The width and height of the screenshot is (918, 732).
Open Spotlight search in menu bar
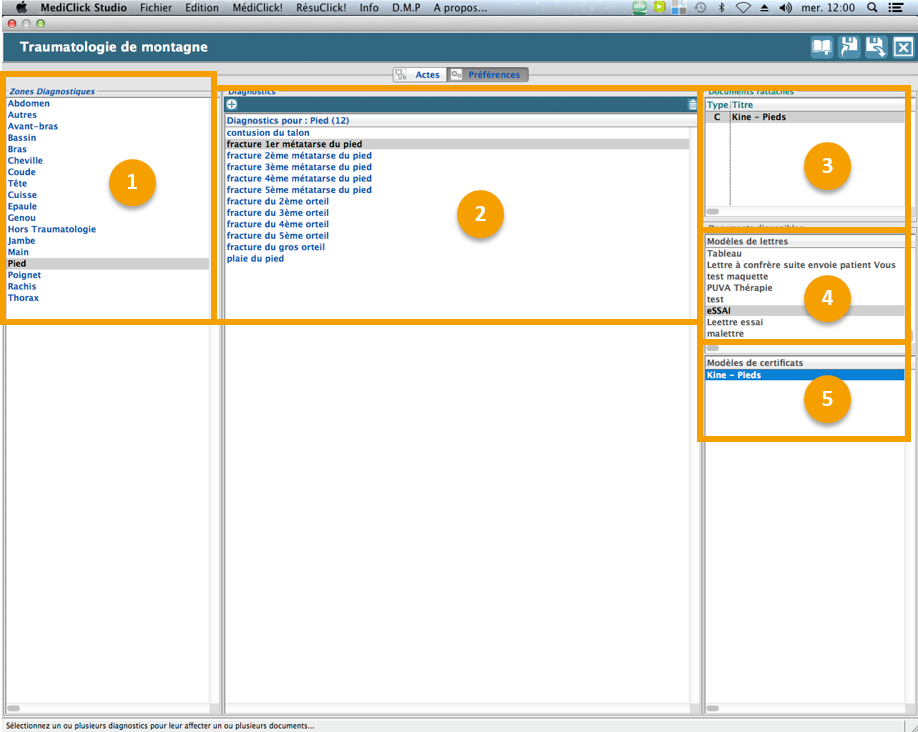[x=872, y=8]
